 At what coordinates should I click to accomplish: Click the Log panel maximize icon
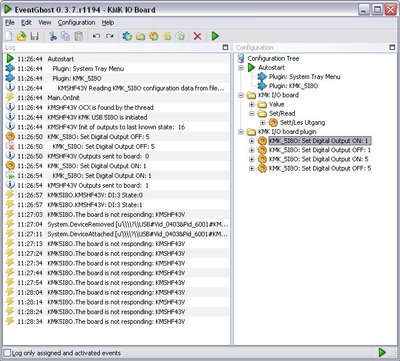click(x=225, y=48)
